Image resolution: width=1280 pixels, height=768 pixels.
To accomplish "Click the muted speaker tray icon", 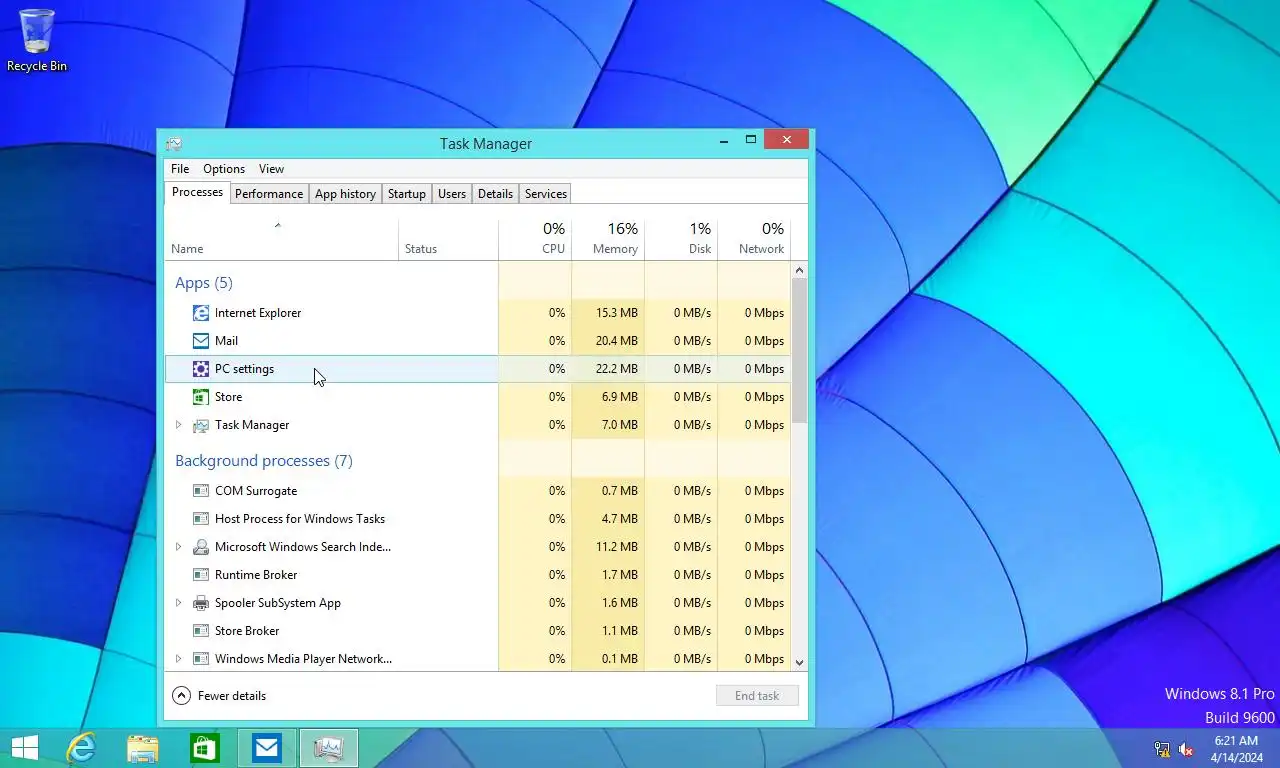I will pyautogui.click(x=1186, y=749).
